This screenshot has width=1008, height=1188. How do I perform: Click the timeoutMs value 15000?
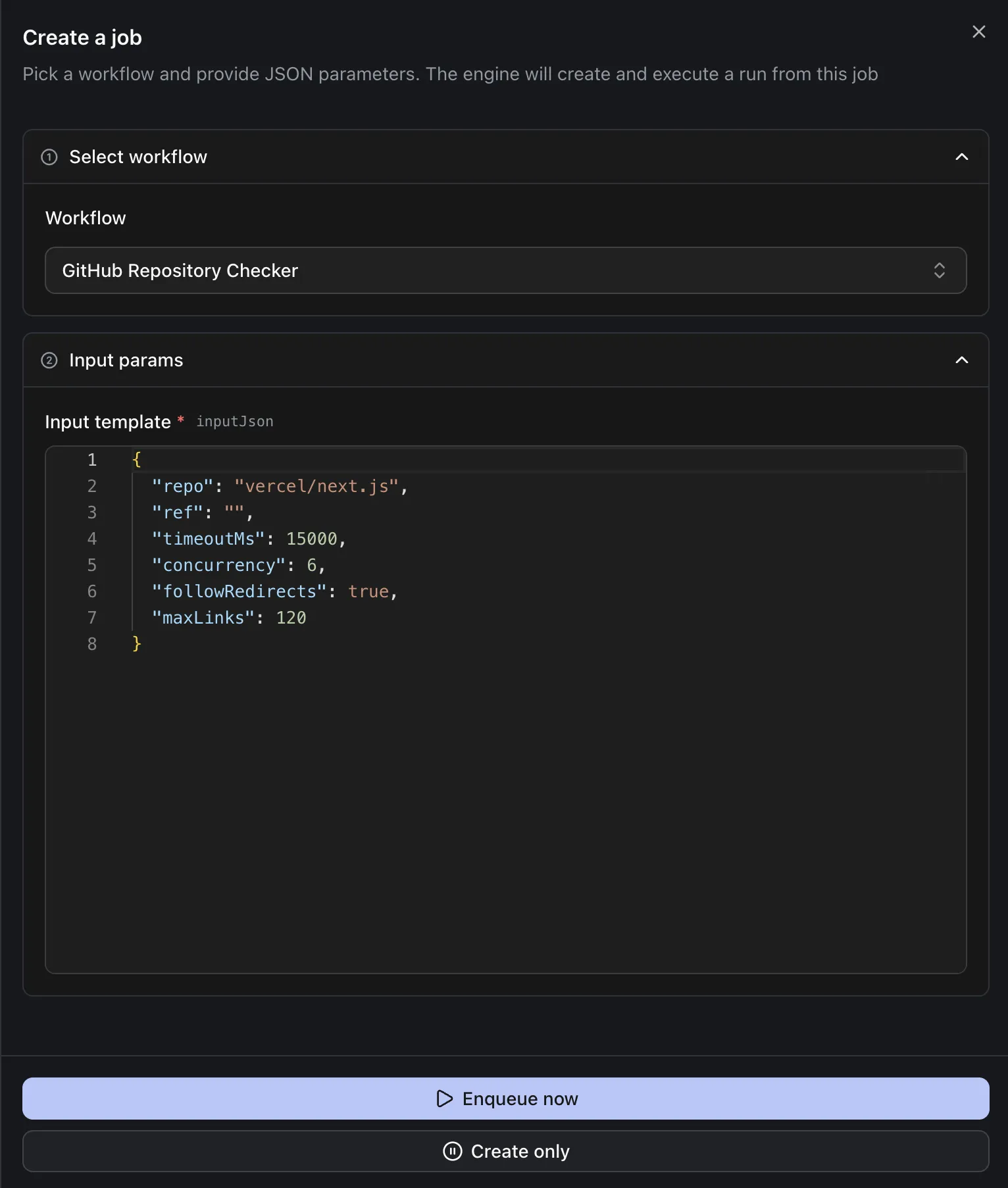click(x=311, y=539)
